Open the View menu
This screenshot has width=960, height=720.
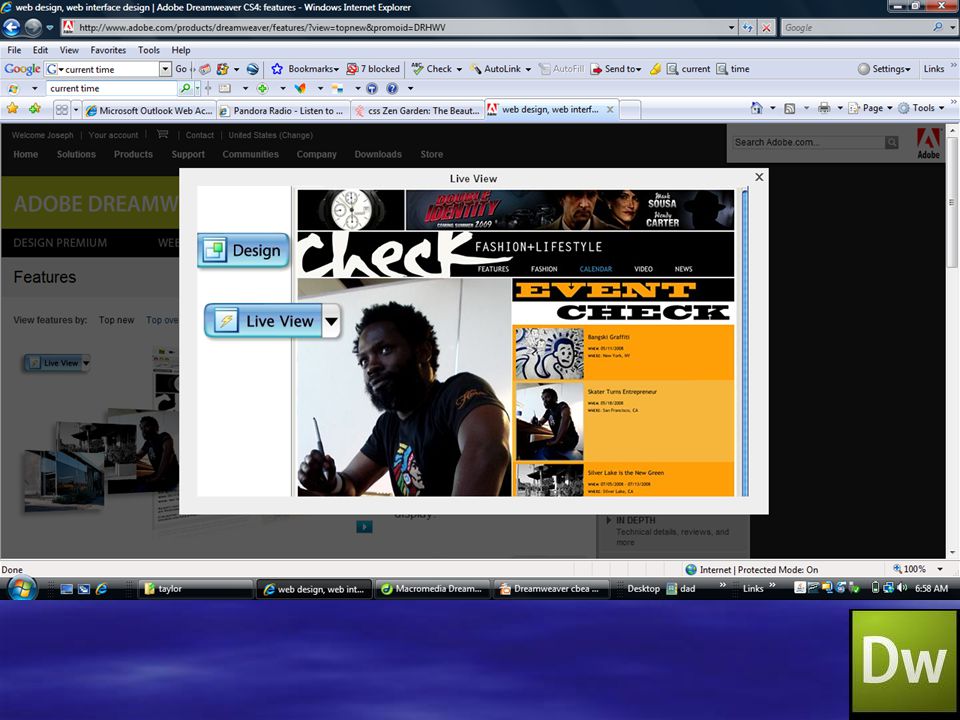69,50
